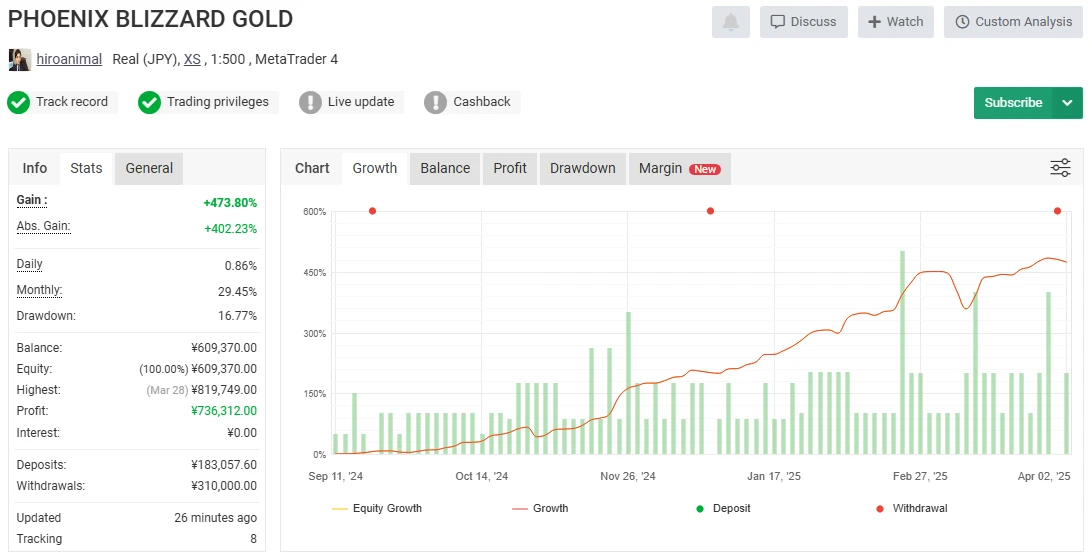This screenshot has height=558, width=1092.
Task: Click the Subscribe button
Action: [x=1012, y=103]
